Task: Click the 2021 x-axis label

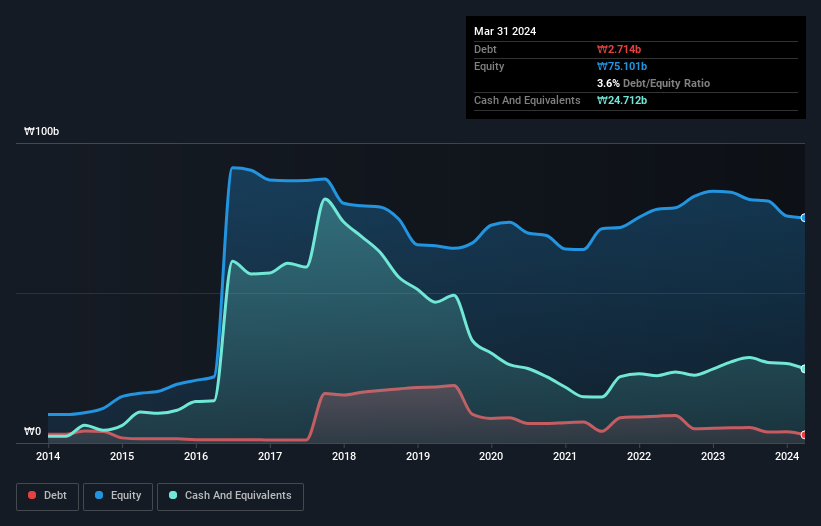Action: (565, 456)
